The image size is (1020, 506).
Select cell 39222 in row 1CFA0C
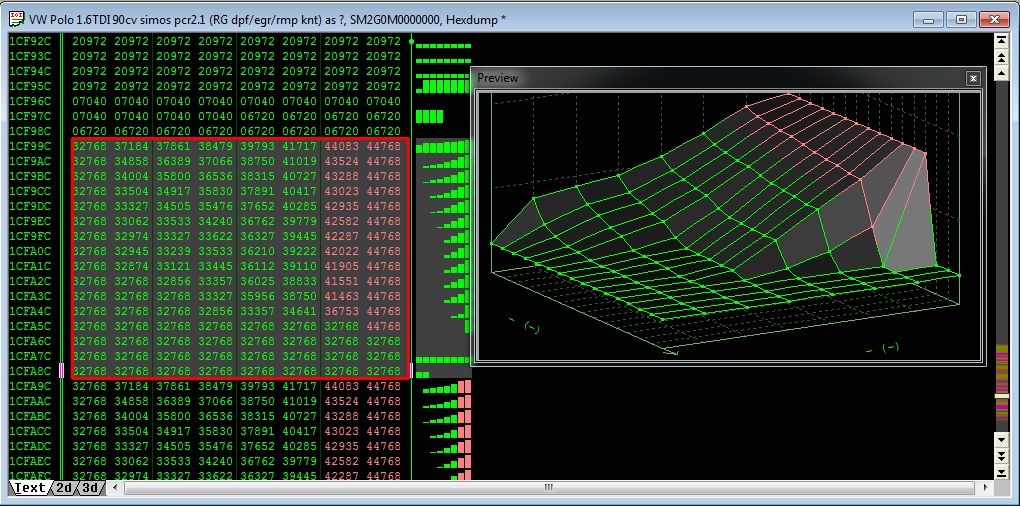point(299,251)
